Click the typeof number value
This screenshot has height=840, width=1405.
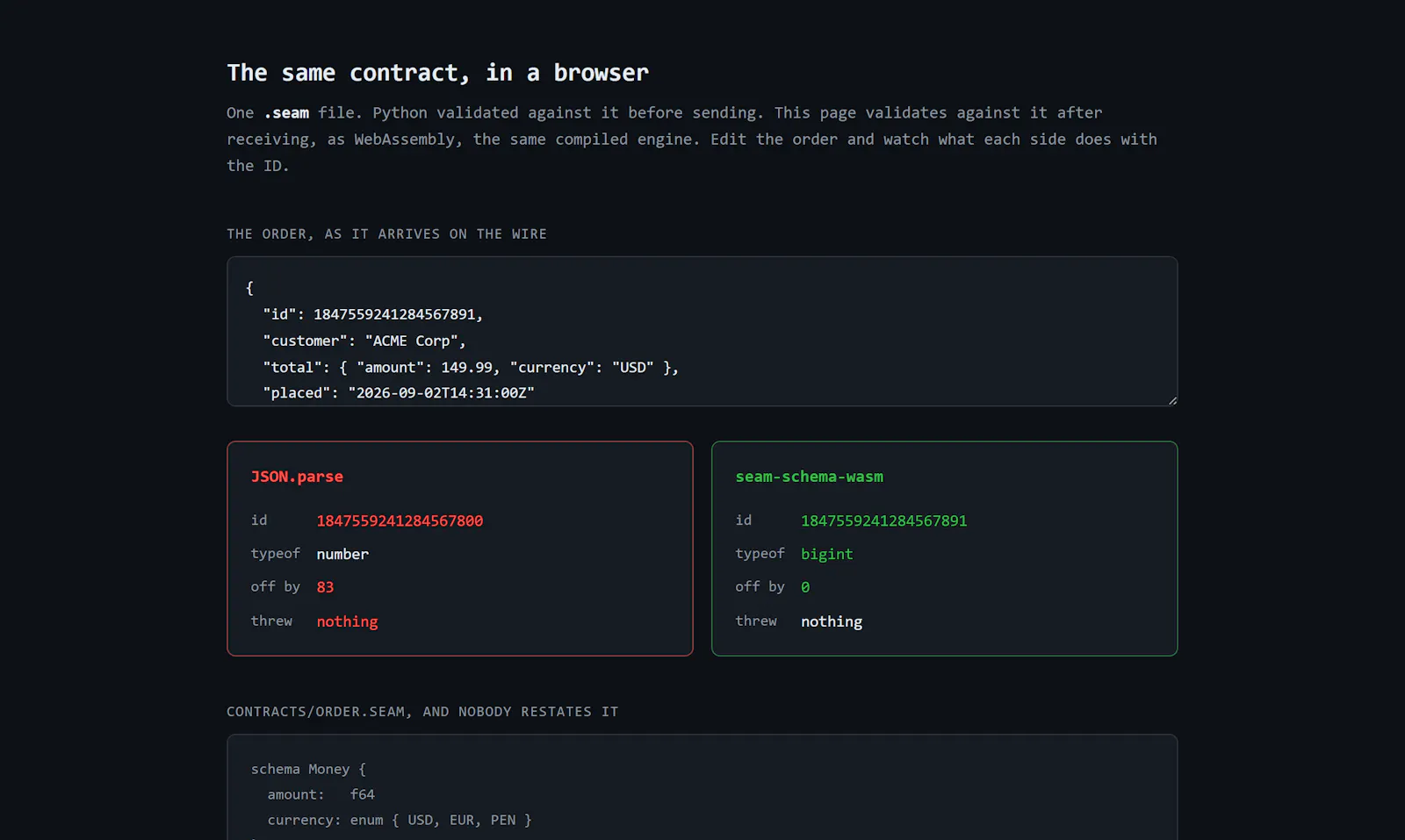click(342, 554)
